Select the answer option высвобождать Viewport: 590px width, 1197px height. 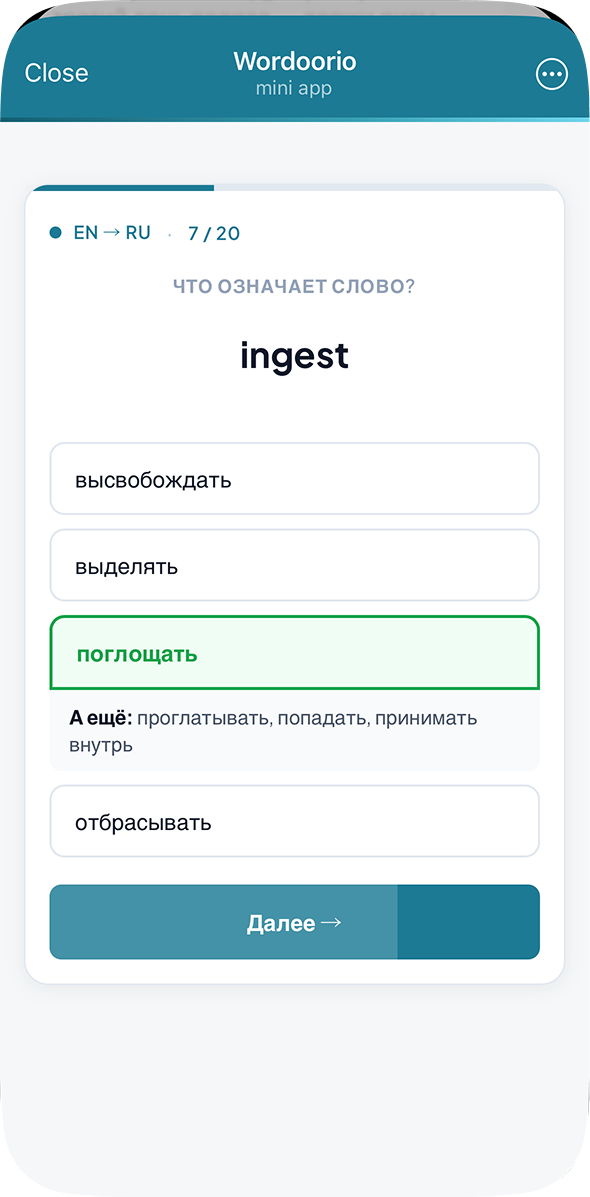[x=294, y=478]
